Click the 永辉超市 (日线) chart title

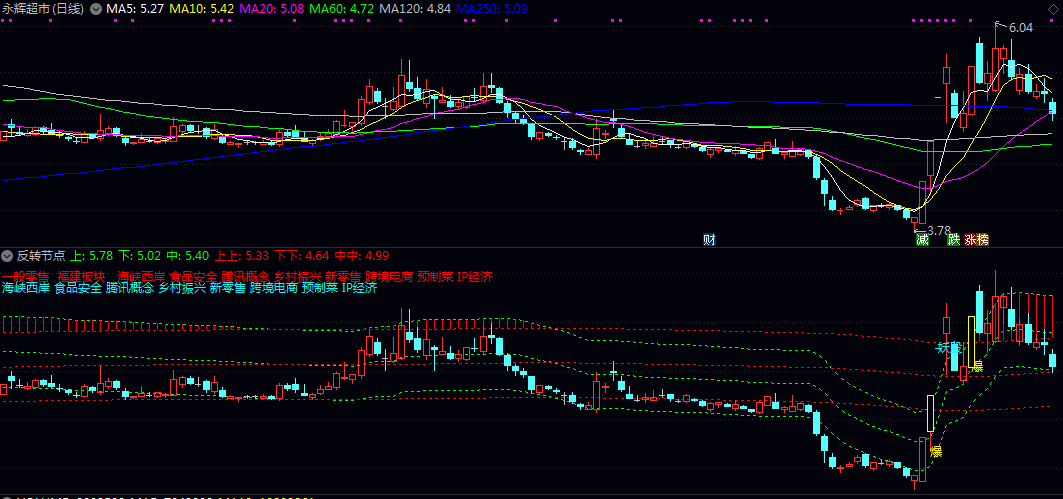[44, 9]
